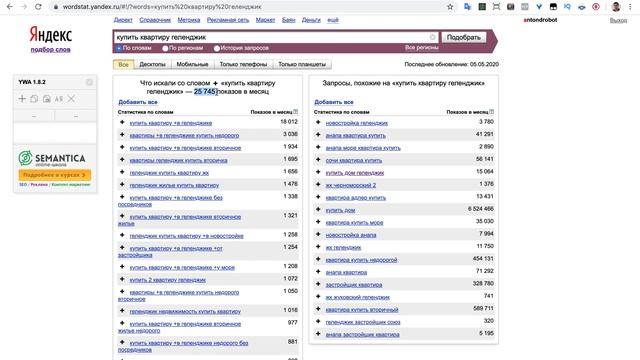Add "купить 2 квартиру геленджик" with its plus icon
Image resolution: width=640 pixels, height=360 pixels.
[122, 279]
